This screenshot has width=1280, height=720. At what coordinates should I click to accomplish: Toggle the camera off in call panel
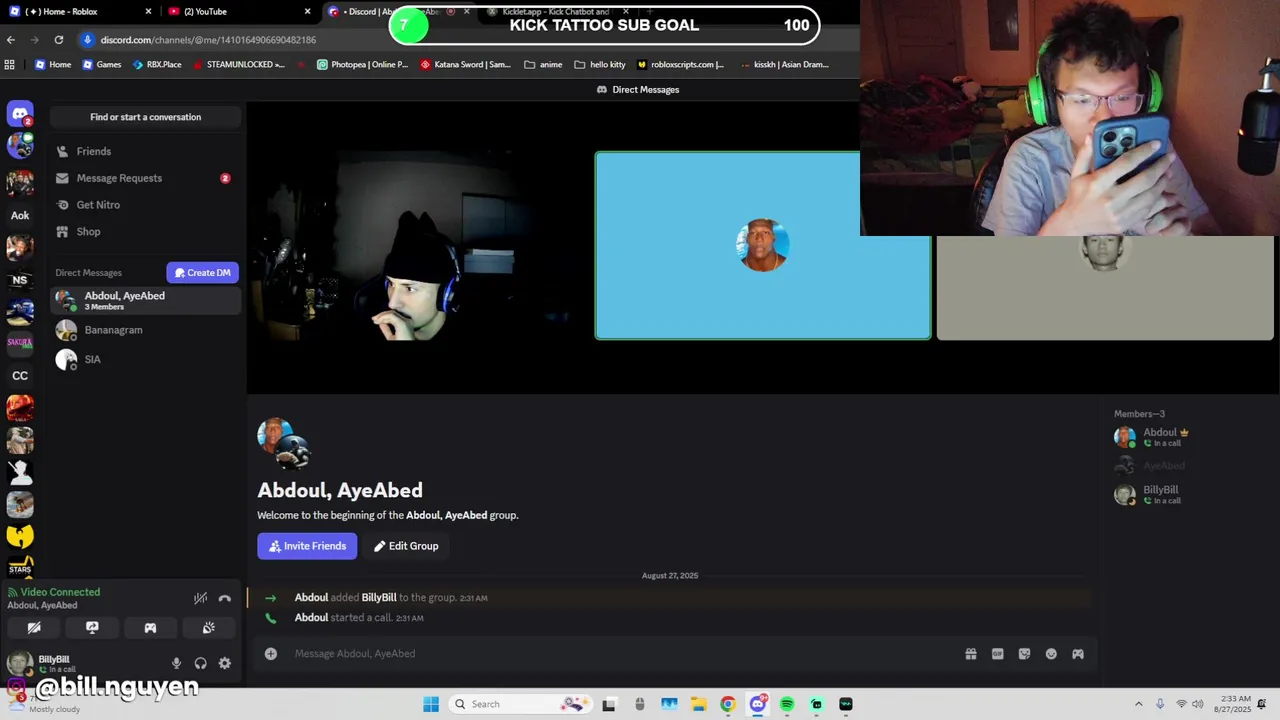point(34,628)
